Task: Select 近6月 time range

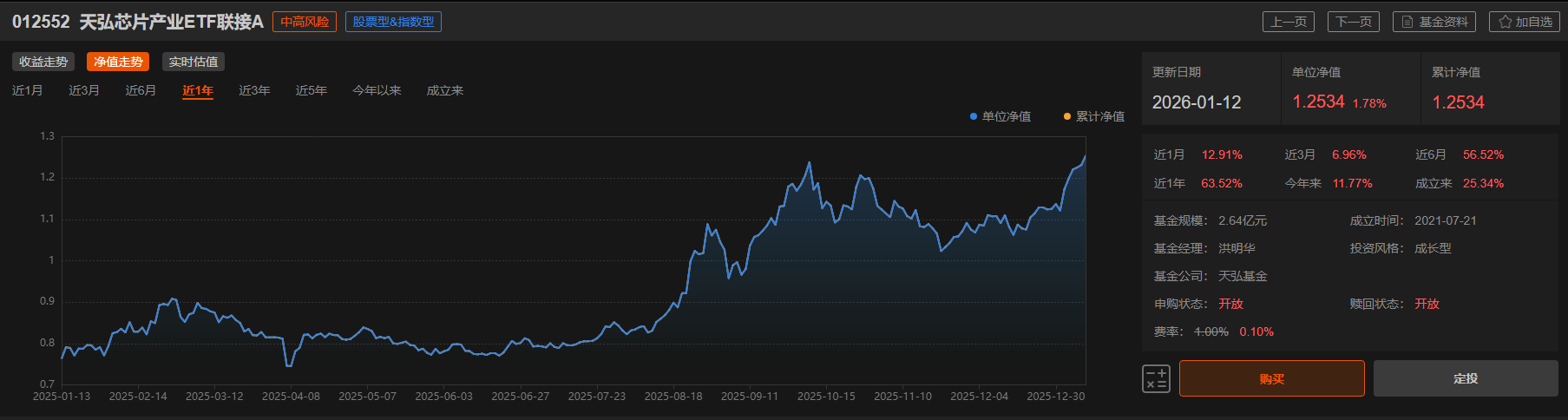Action: pyautogui.click(x=141, y=90)
